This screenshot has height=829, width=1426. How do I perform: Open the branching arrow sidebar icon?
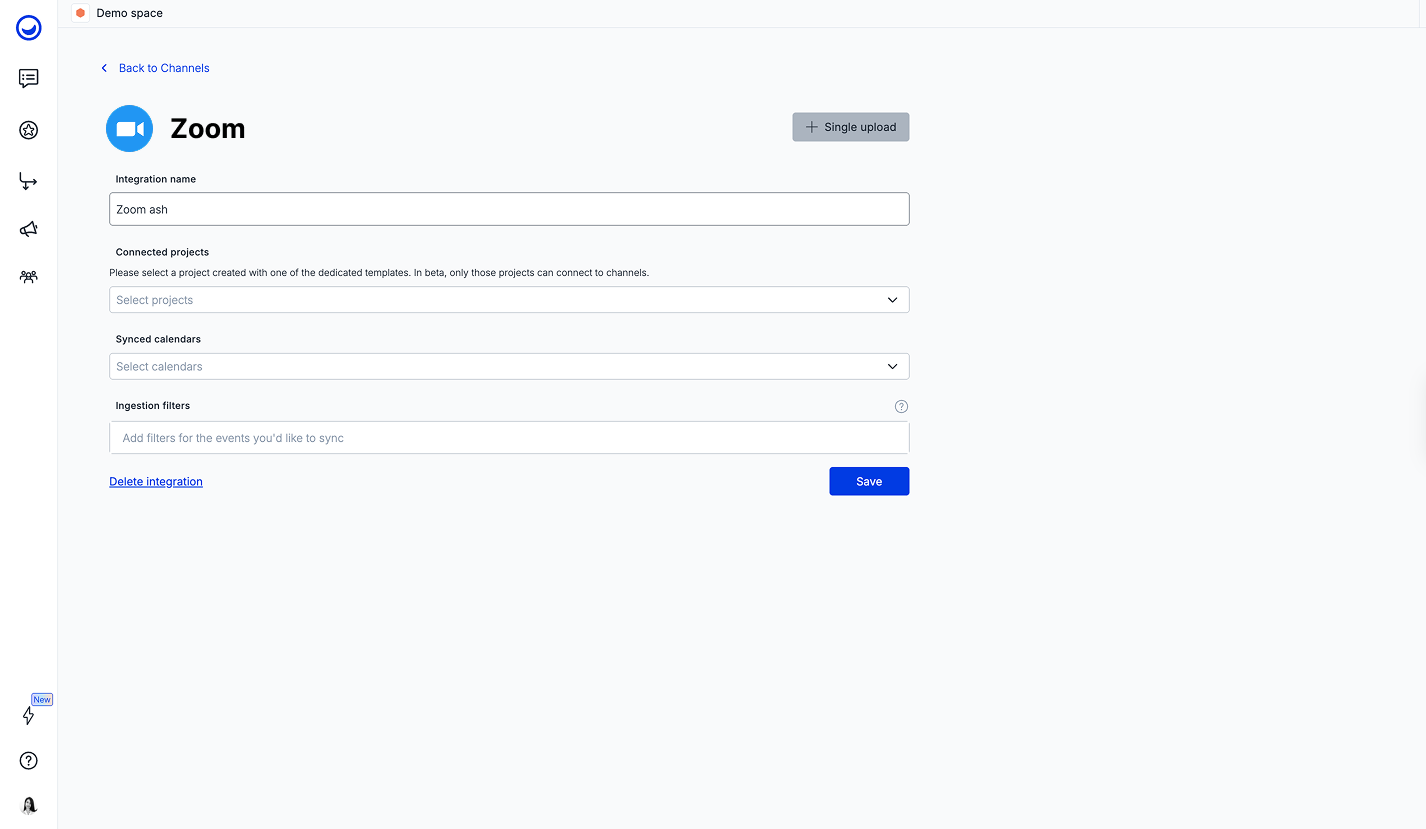[x=28, y=181]
